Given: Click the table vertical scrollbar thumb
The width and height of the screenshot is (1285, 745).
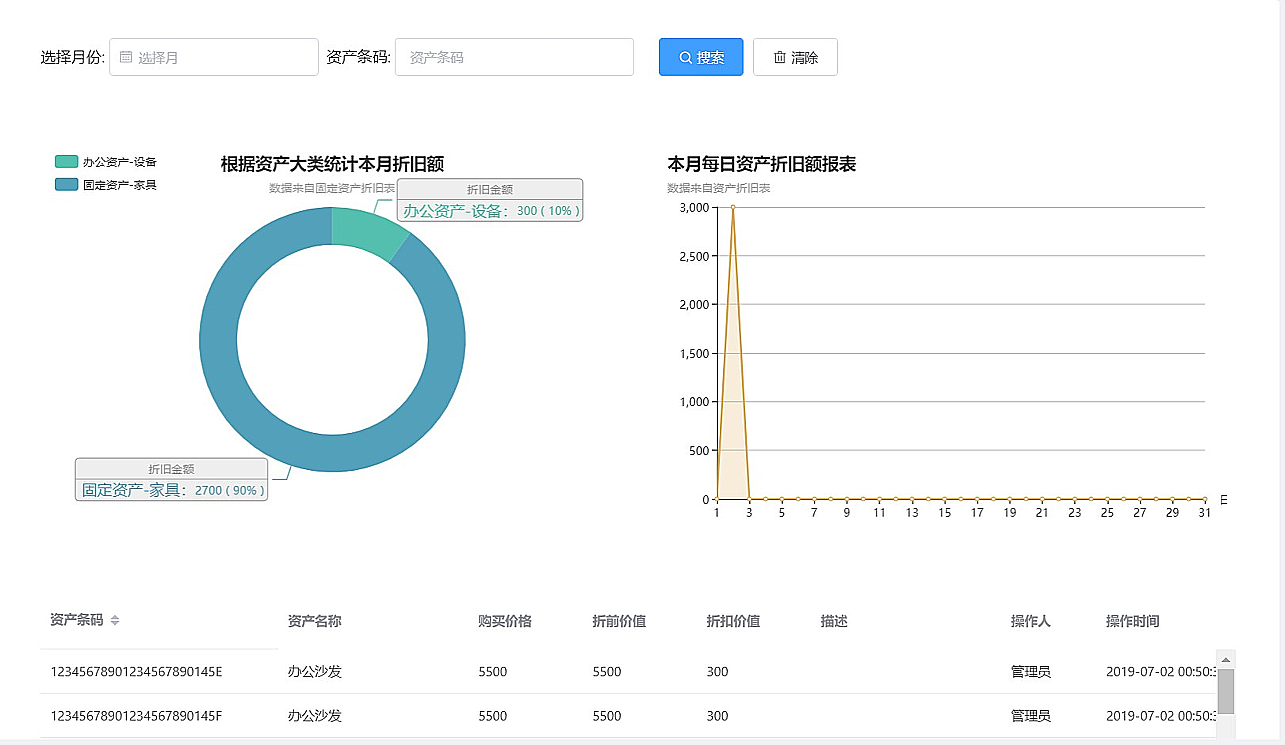Looking at the screenshot, I should (1225, 691).
